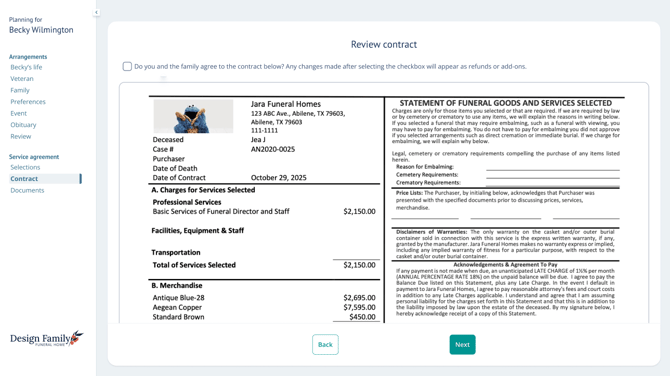
Task: Click the Back button
Action: click(325, 344)
